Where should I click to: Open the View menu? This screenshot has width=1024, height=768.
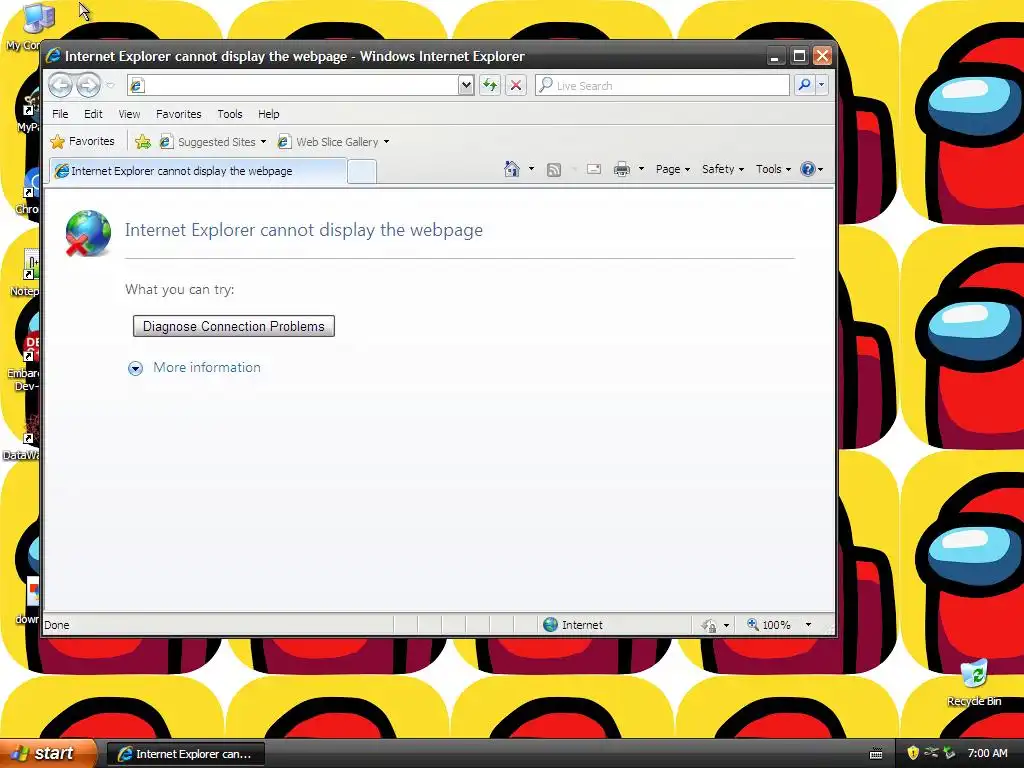tap(129, 114)
